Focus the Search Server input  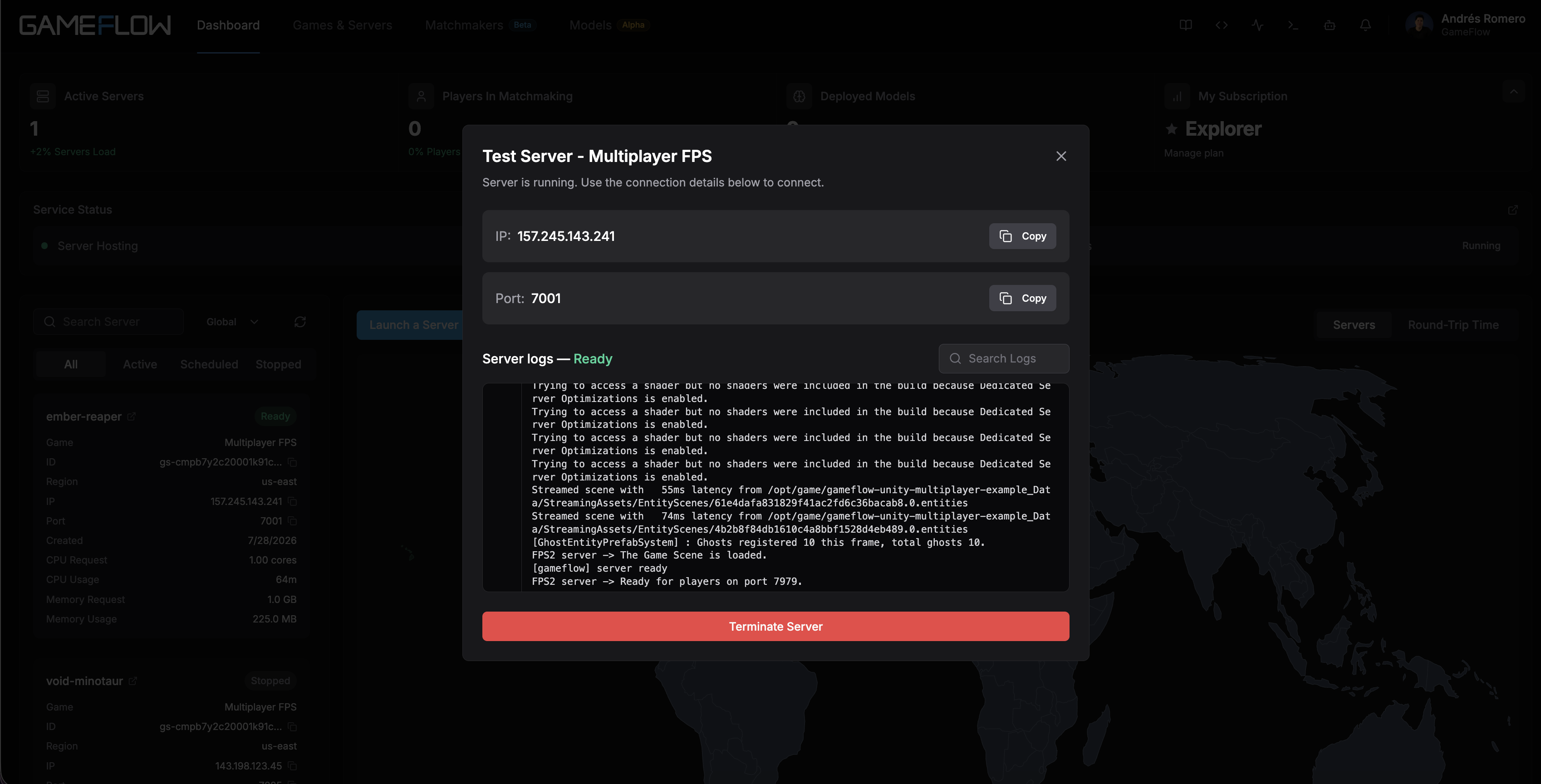(x=108, y=322)
